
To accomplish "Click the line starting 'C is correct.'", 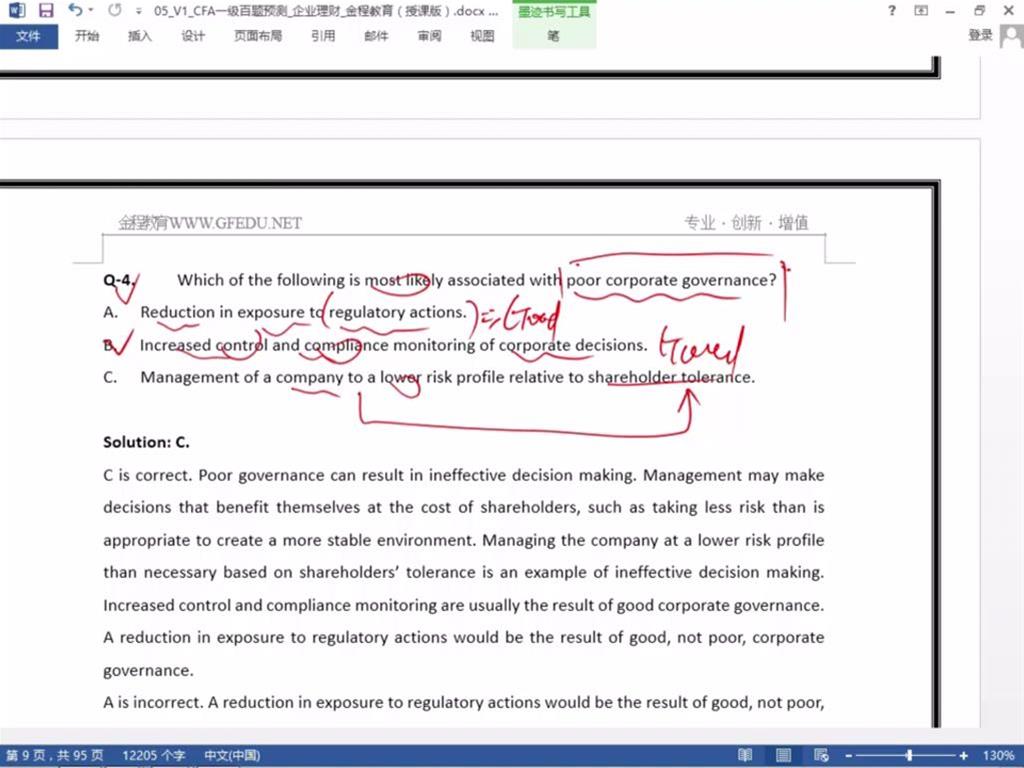I will pyautogui.click(x=464, y=475).
